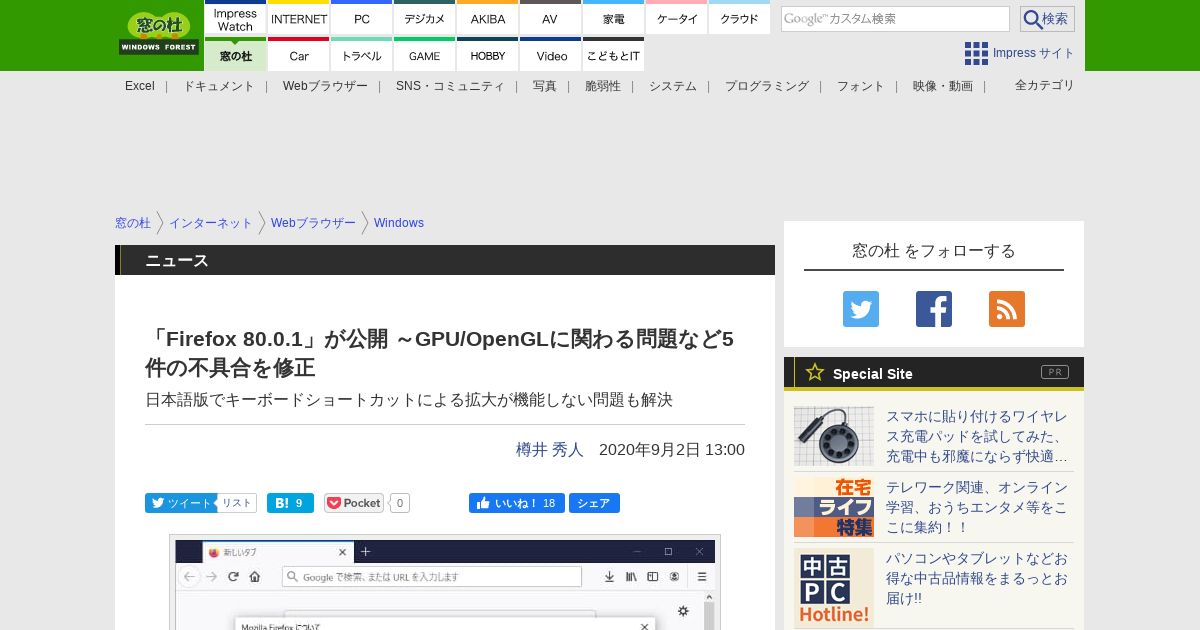
Task: Go to インターネット breadcrumb link
Action: [x=211, y=223]
